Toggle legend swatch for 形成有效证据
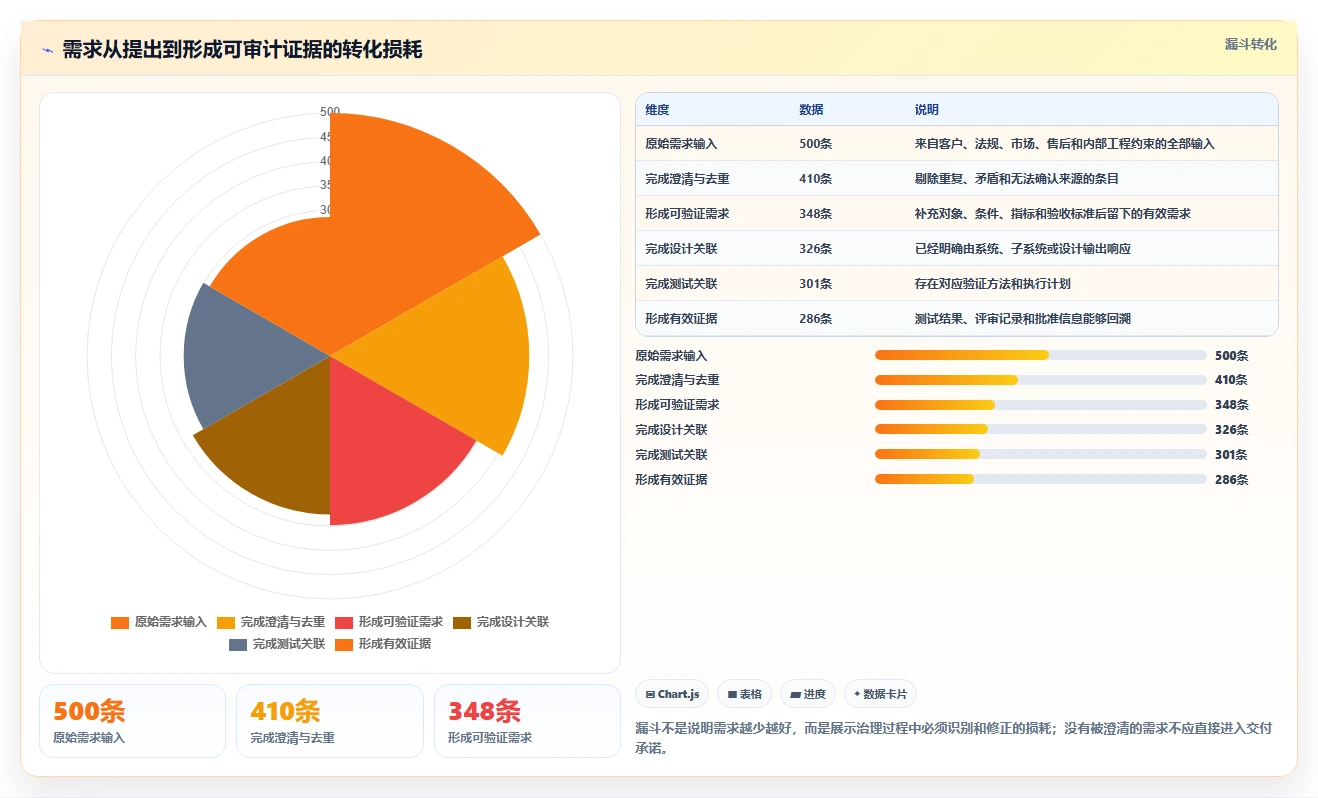This screenshot has width=1318, height=798. click(344, 644)
